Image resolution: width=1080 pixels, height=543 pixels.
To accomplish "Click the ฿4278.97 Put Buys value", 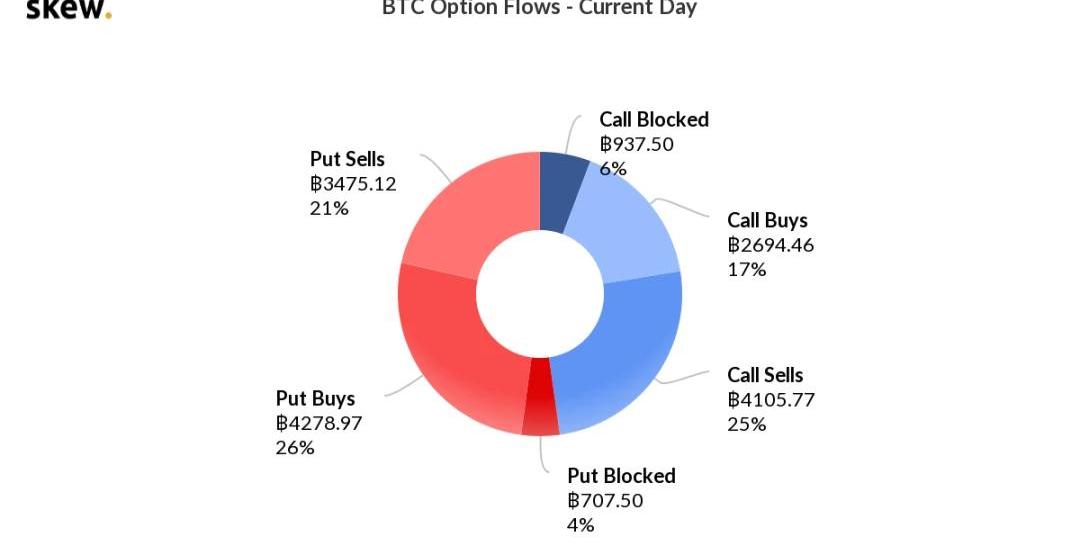I will click(x=319, y=423).
